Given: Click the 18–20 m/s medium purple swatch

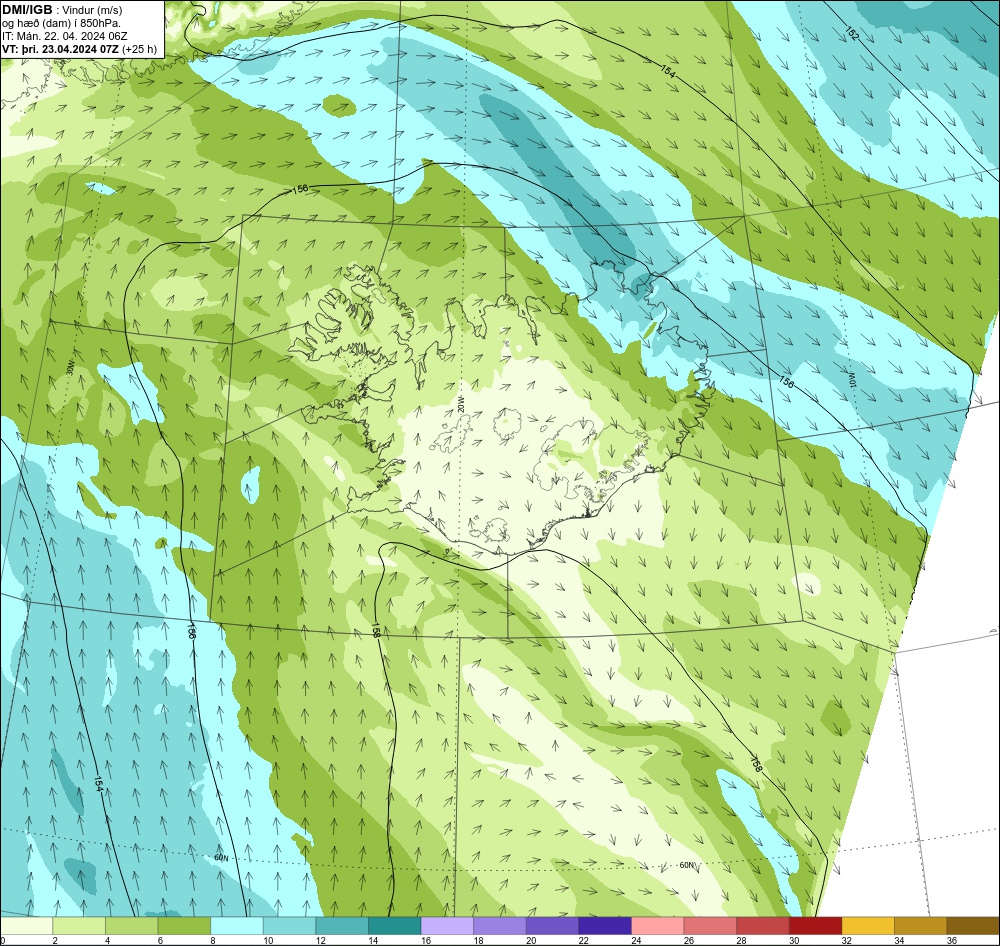Looking at the screenshot, I should click(500, 926).
